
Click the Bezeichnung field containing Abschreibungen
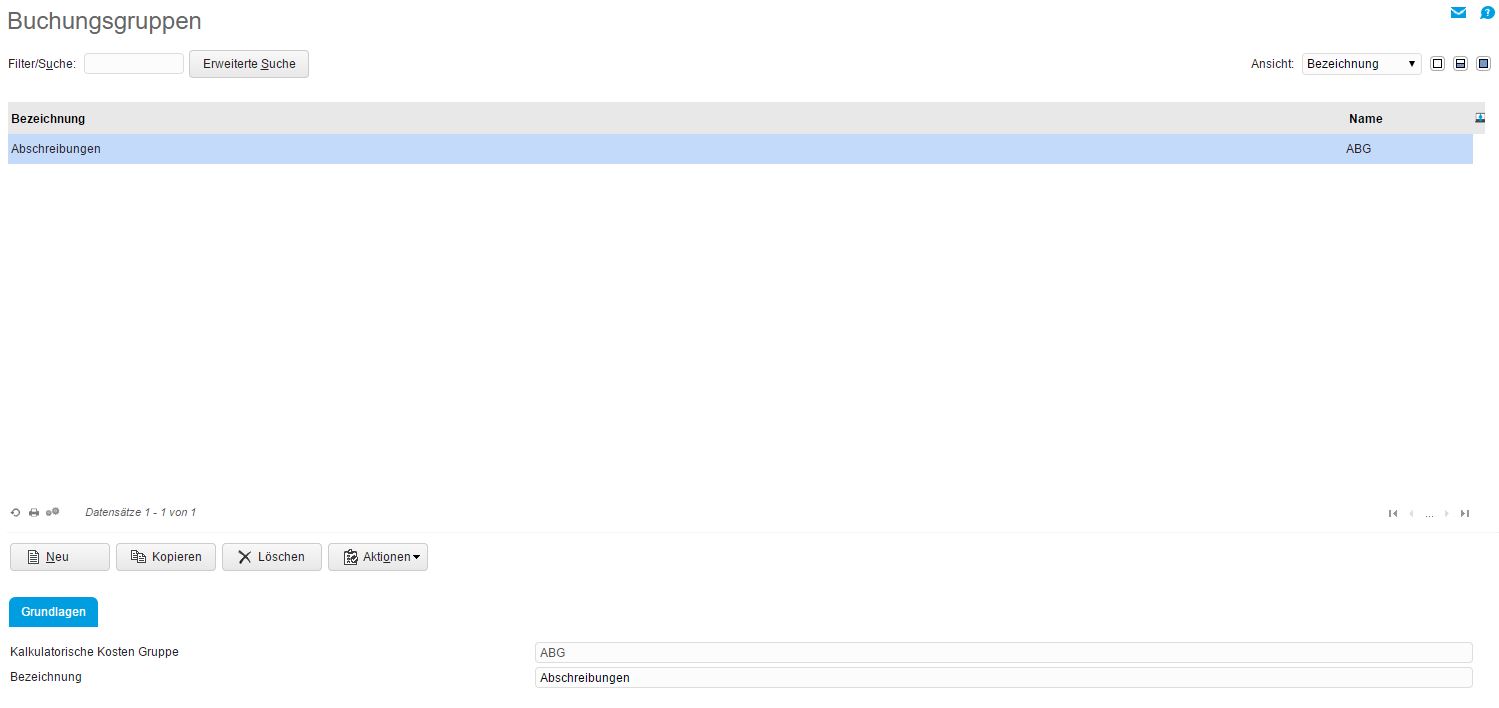click(x=1004, y=677)
